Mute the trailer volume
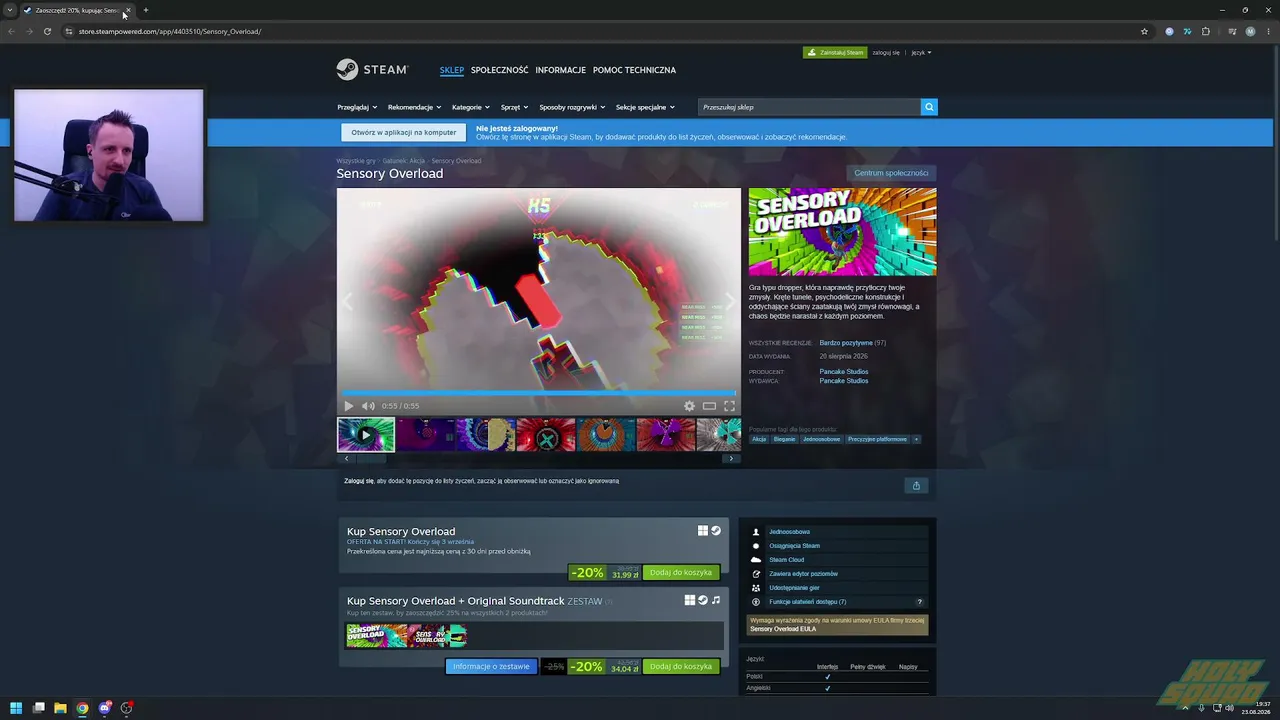This screenshot has width=1280, height=720. 368,406
